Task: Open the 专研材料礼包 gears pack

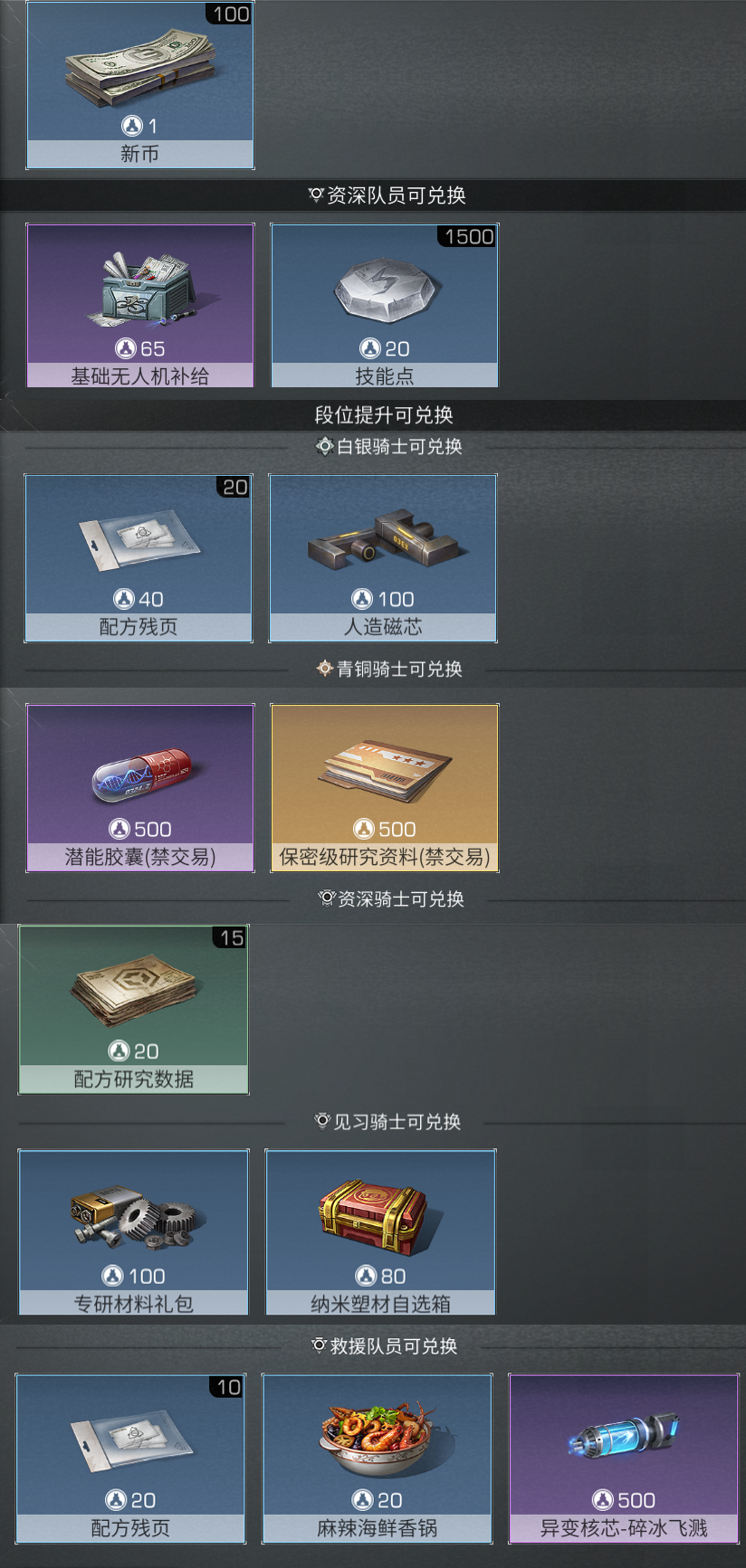Action: 133,1232
